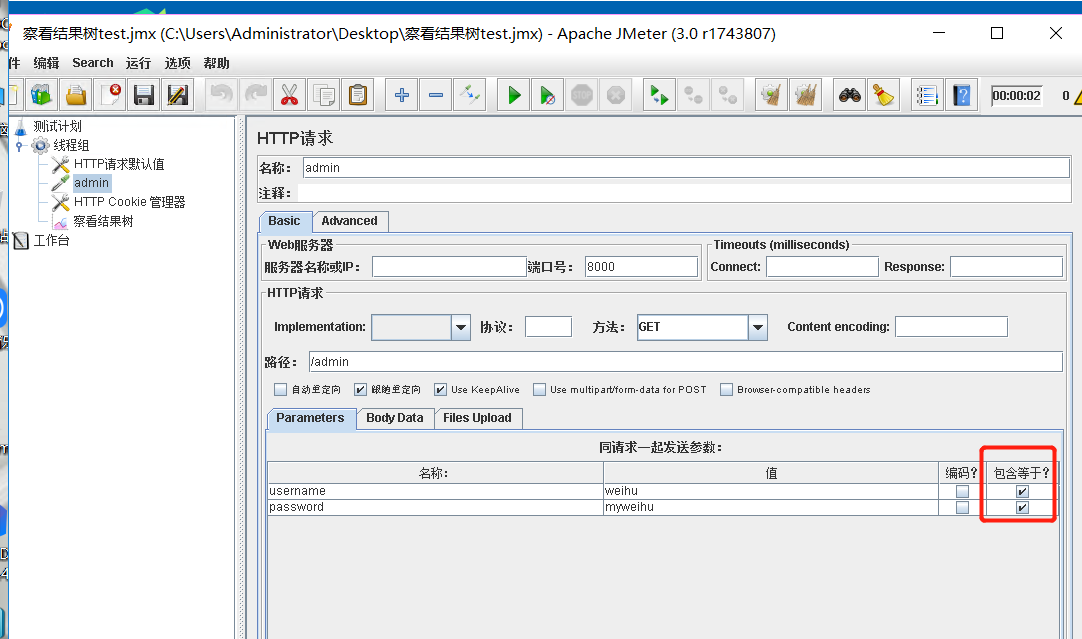Switch to the Advanced tab

(x=349, y=221)
